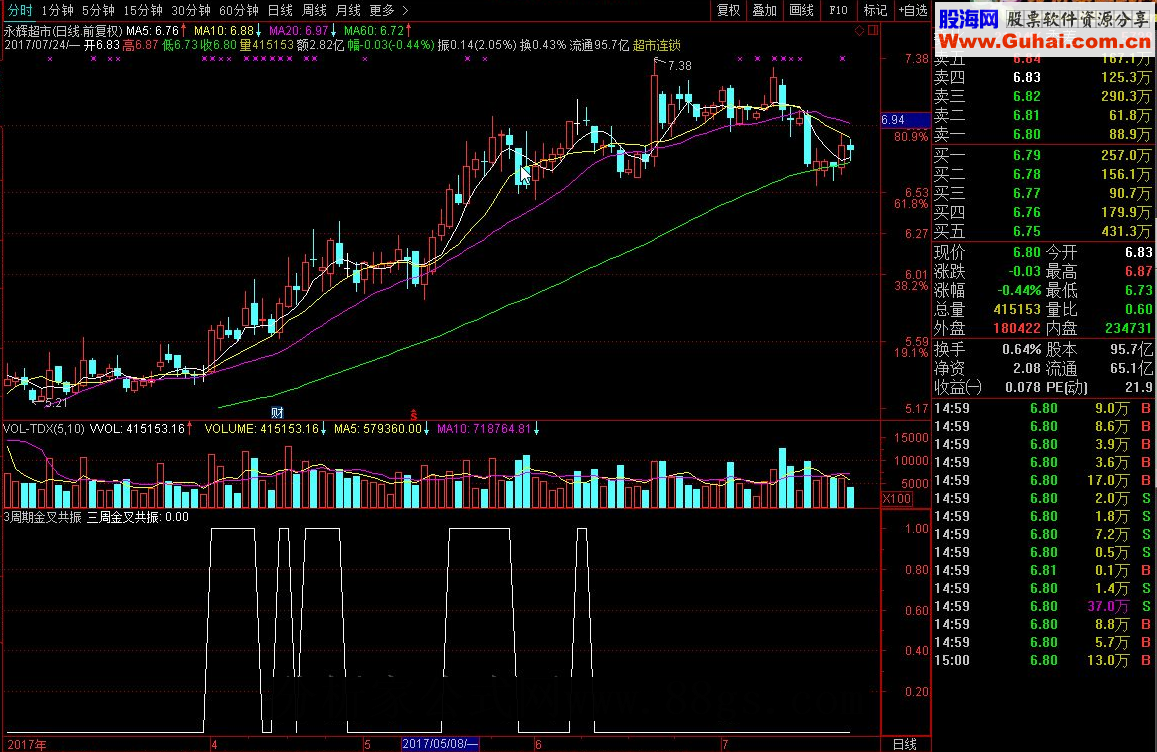
Task: Click the 财 financial marker icon
Action: 277,413
